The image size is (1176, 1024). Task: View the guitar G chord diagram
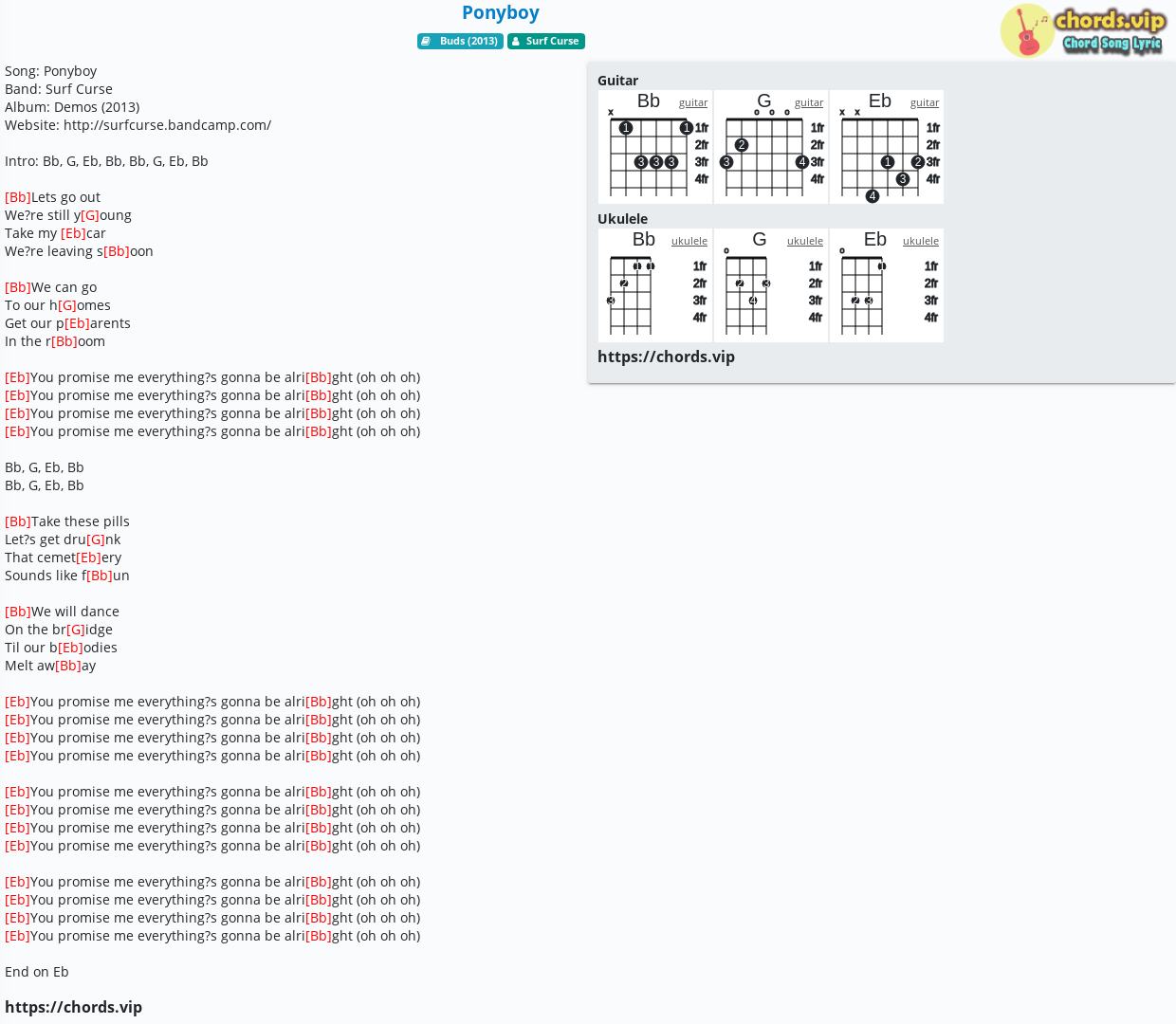(771, 147)
